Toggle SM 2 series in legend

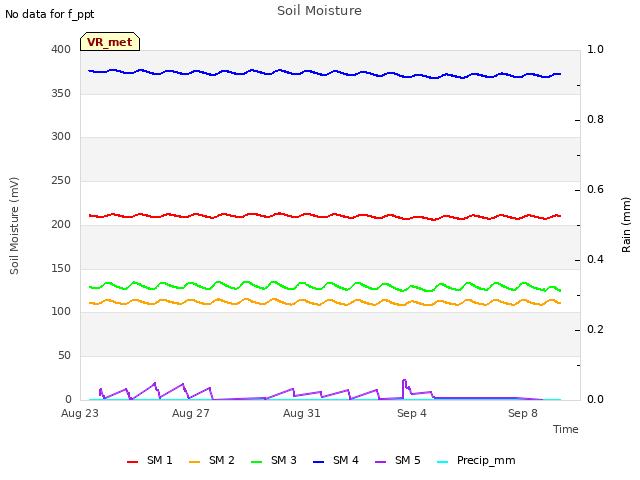click(211, 461)
